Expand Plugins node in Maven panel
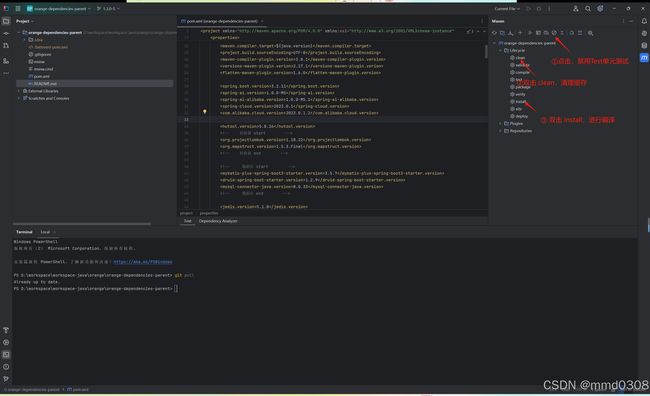This screenshot has width=650, height=396. [x=500, y=124]
